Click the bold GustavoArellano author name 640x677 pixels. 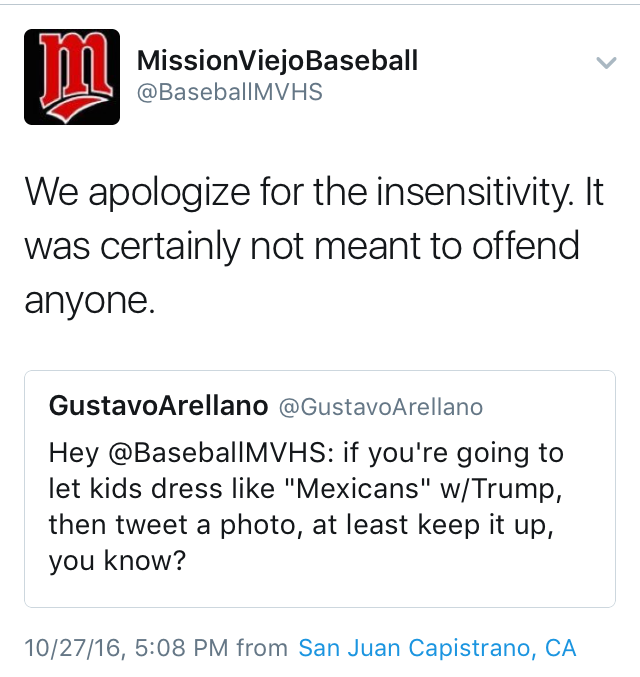tap(158, 406)
